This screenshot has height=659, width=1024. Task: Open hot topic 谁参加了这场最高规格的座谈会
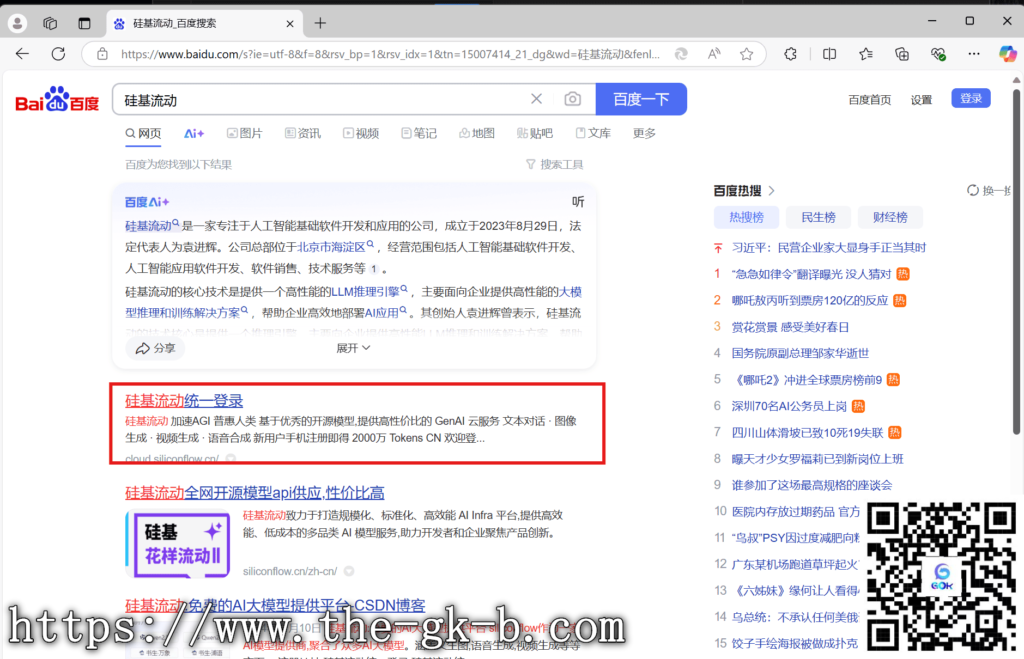812,485
